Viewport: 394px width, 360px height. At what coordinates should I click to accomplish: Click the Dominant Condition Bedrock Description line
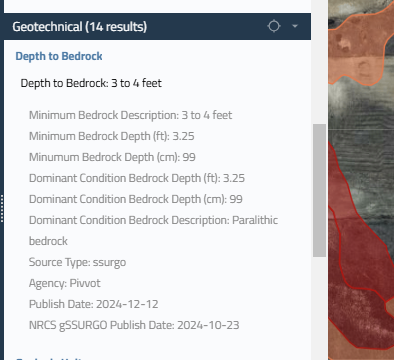point(153,230)
